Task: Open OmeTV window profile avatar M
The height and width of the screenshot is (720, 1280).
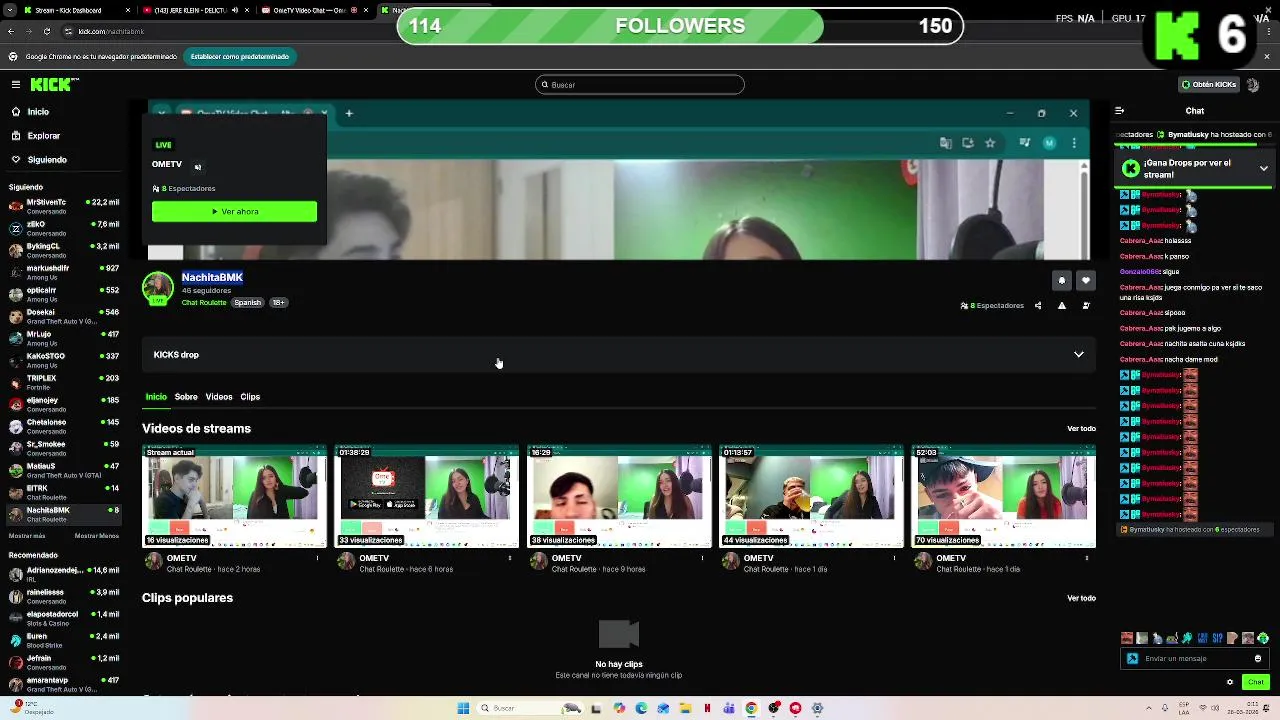Action: point(1049,143)
